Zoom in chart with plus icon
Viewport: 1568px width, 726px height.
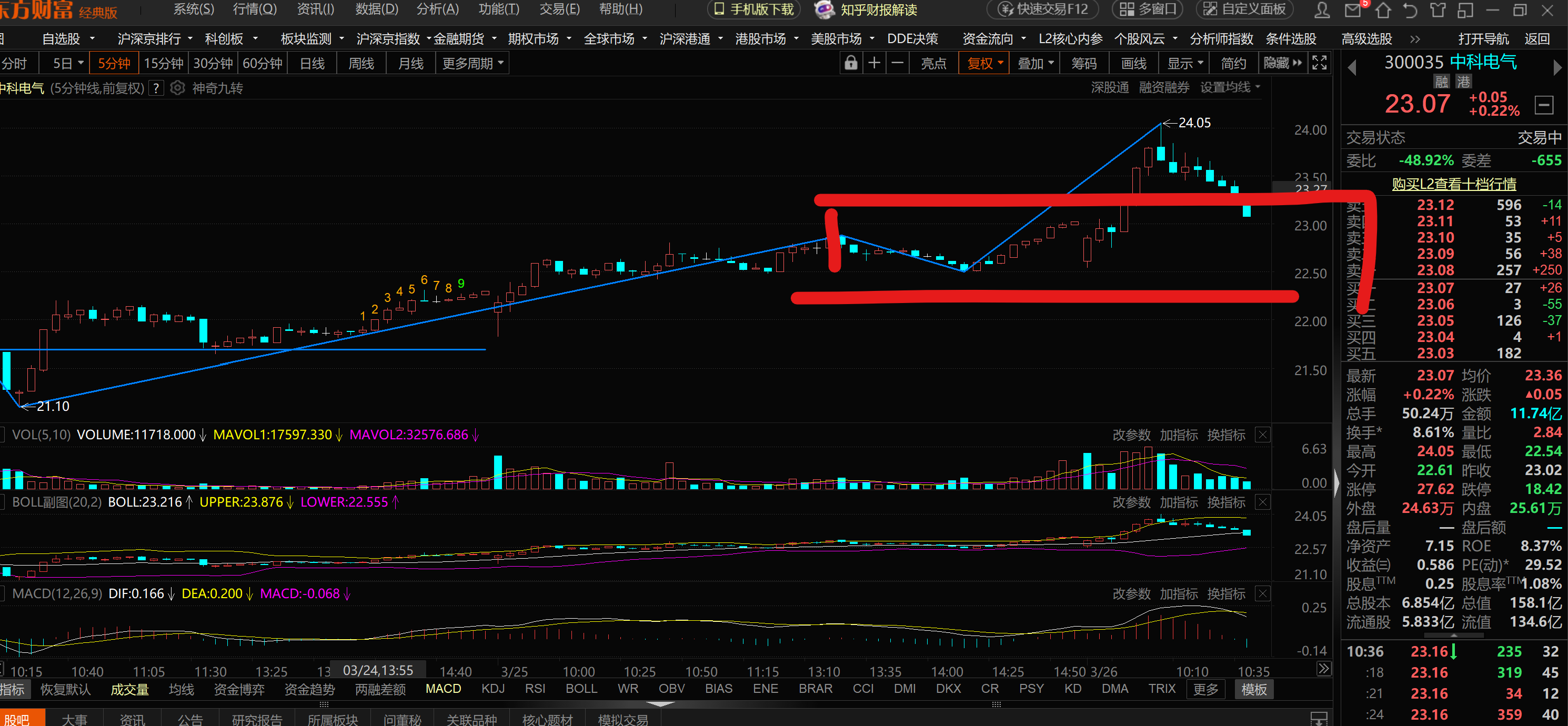click(874, 63)
